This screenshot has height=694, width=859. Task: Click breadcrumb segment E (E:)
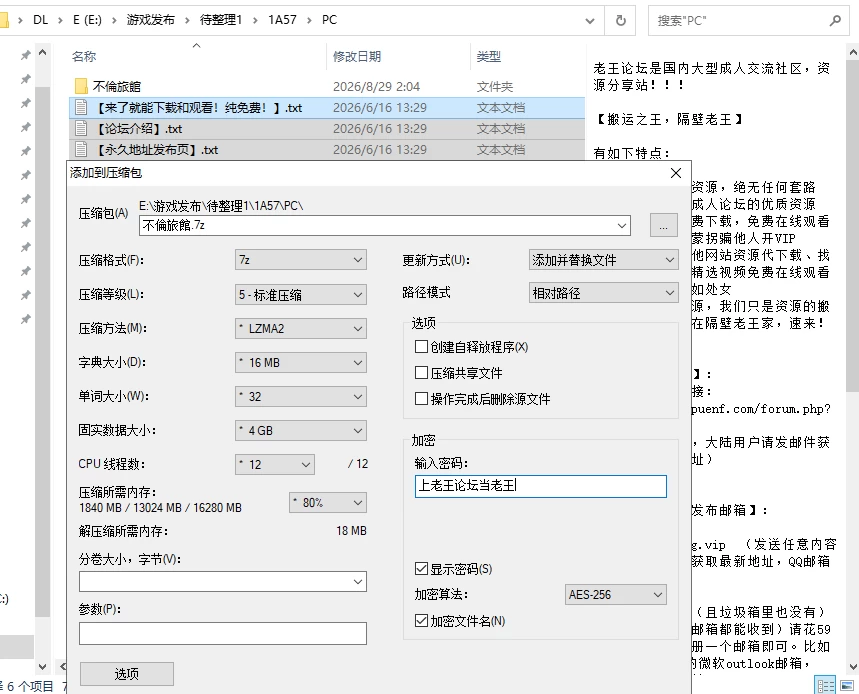(x=87, y=20)
